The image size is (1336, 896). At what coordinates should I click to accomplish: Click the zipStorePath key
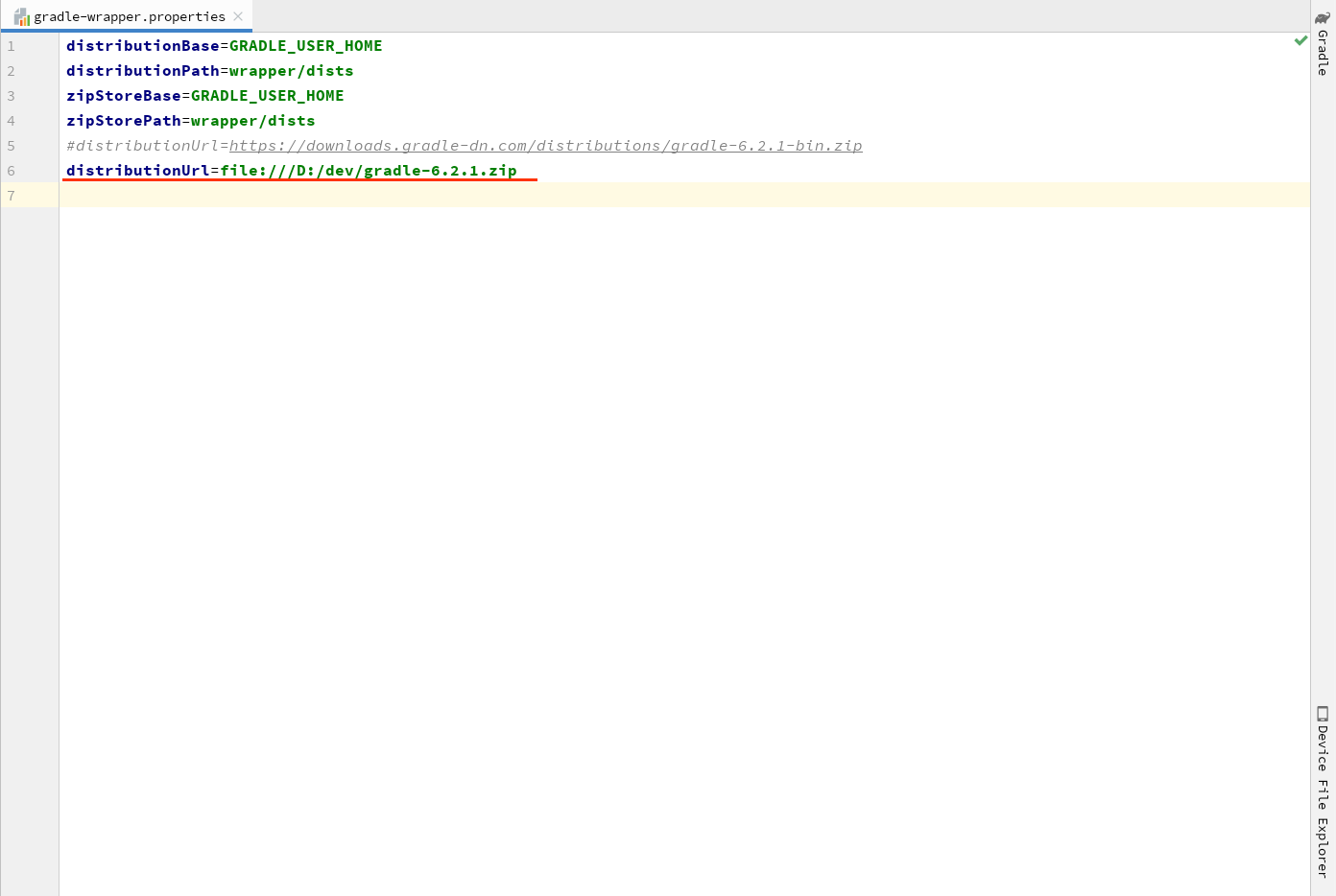124,121
